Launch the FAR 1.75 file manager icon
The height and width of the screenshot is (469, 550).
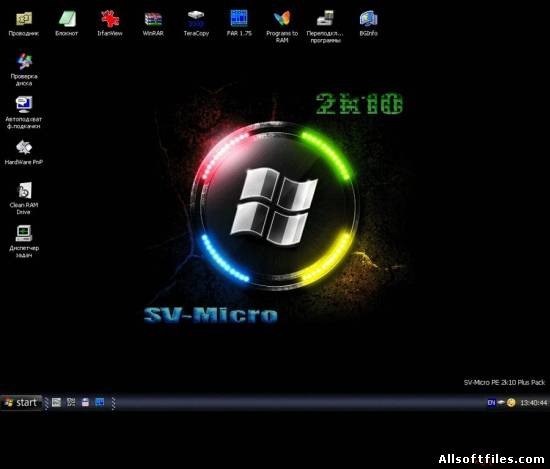click(239, 24)
